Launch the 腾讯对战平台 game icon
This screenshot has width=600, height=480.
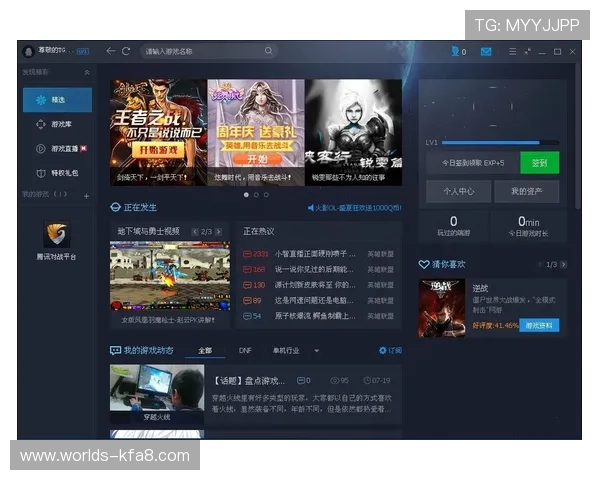[57, 235]
